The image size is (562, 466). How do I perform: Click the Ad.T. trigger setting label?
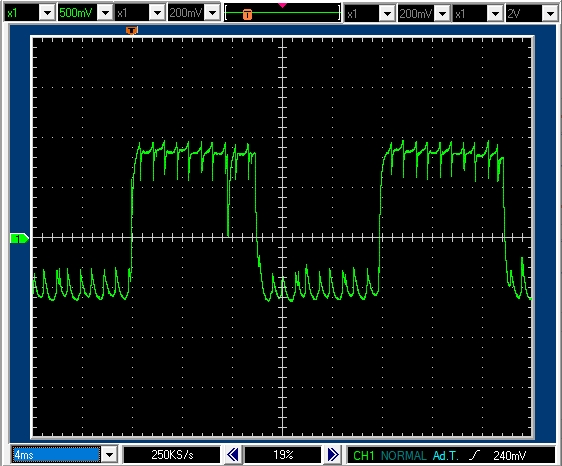(x=446, y=456)
